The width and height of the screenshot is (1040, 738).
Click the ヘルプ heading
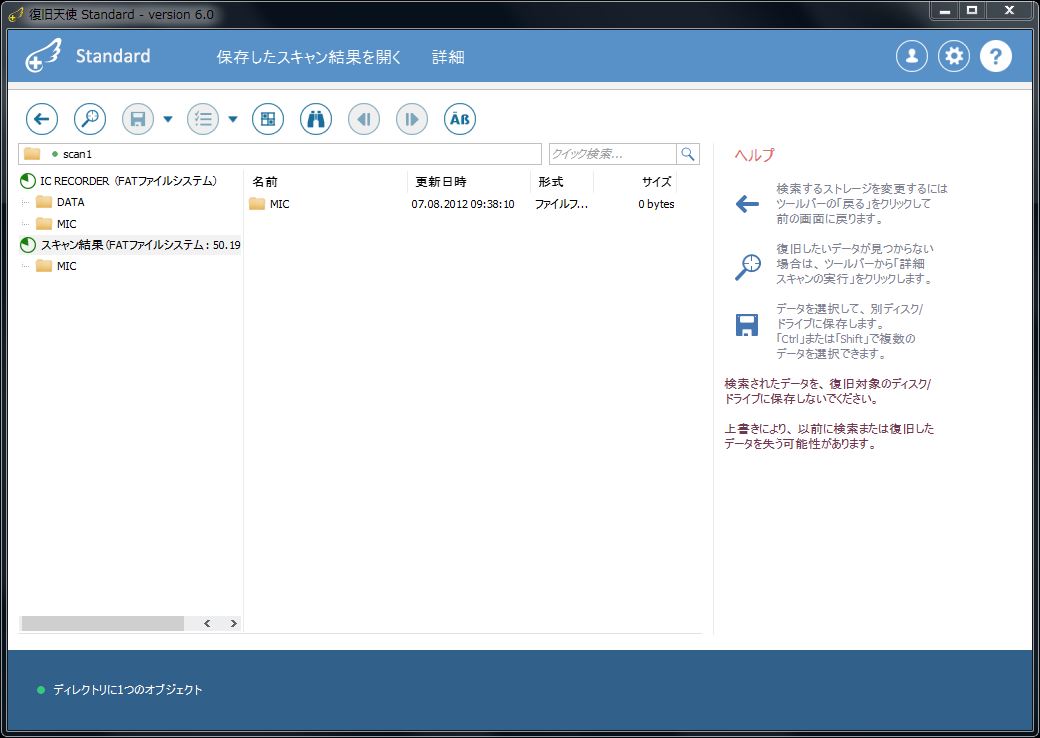(x=754, y=155)
